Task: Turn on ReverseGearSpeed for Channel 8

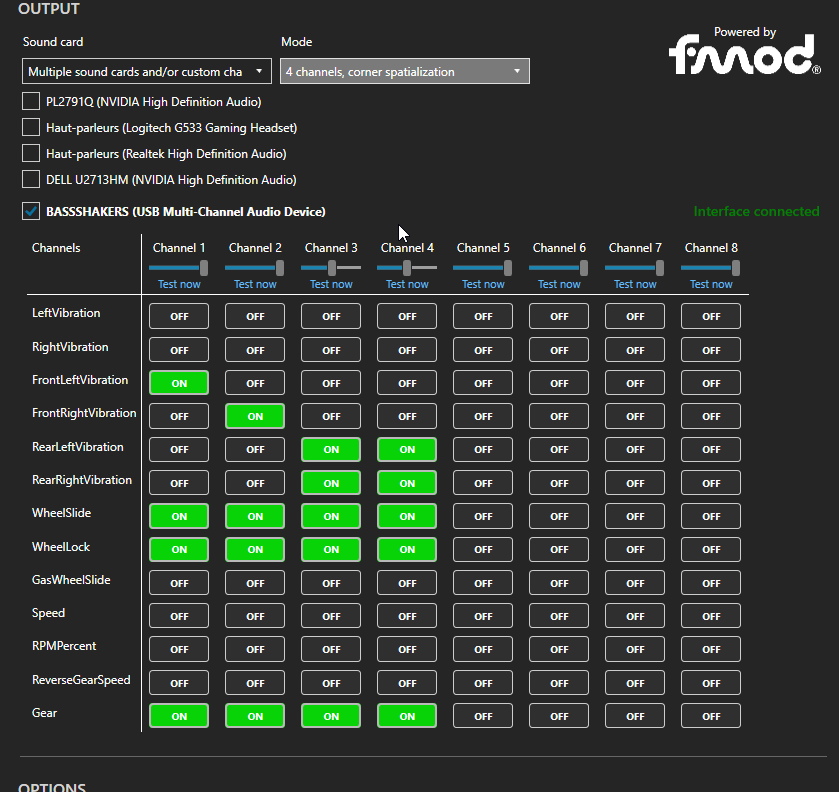Action: click(x=711, y=683)
